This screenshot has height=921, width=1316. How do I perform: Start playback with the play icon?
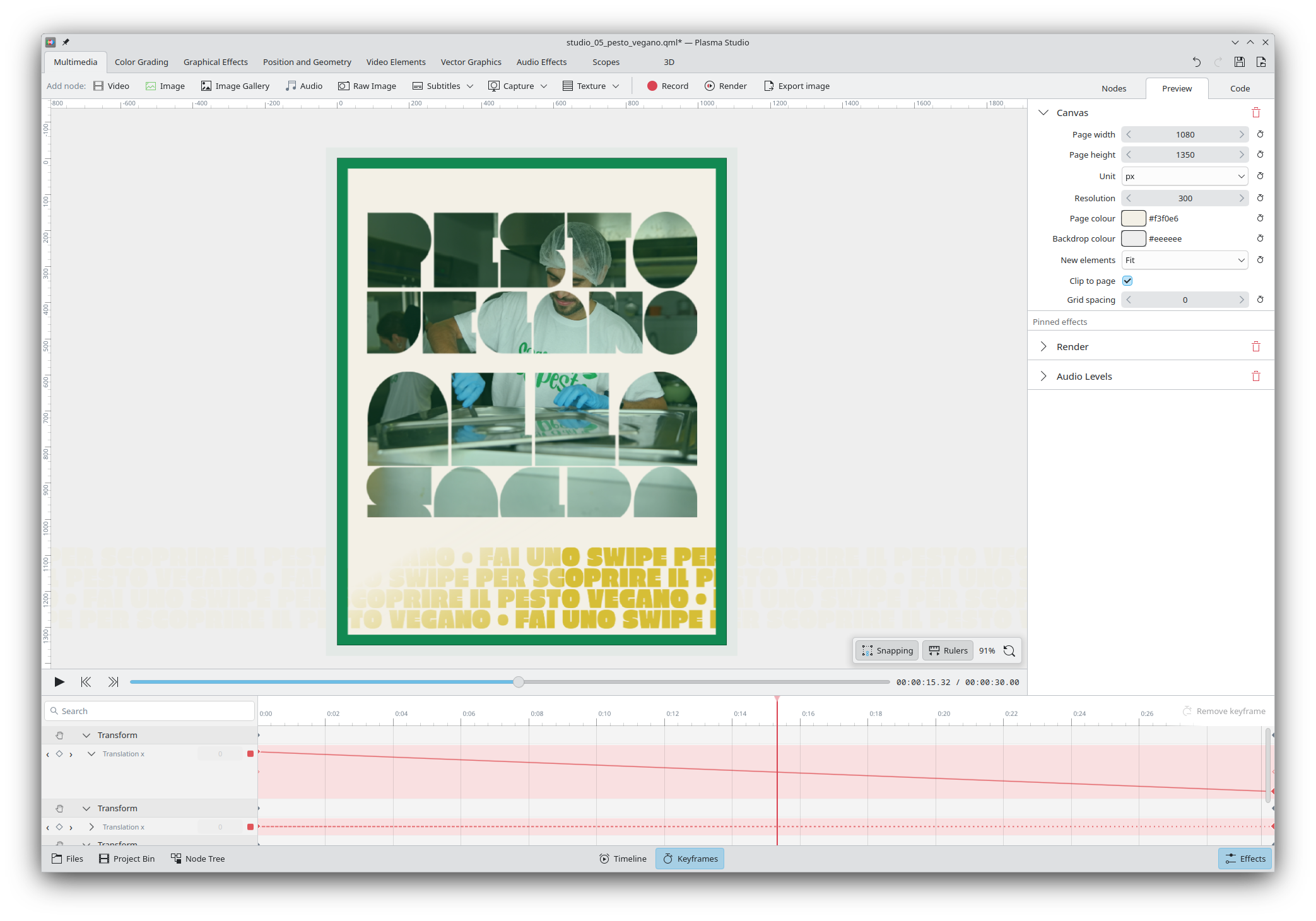click(59, 682)
